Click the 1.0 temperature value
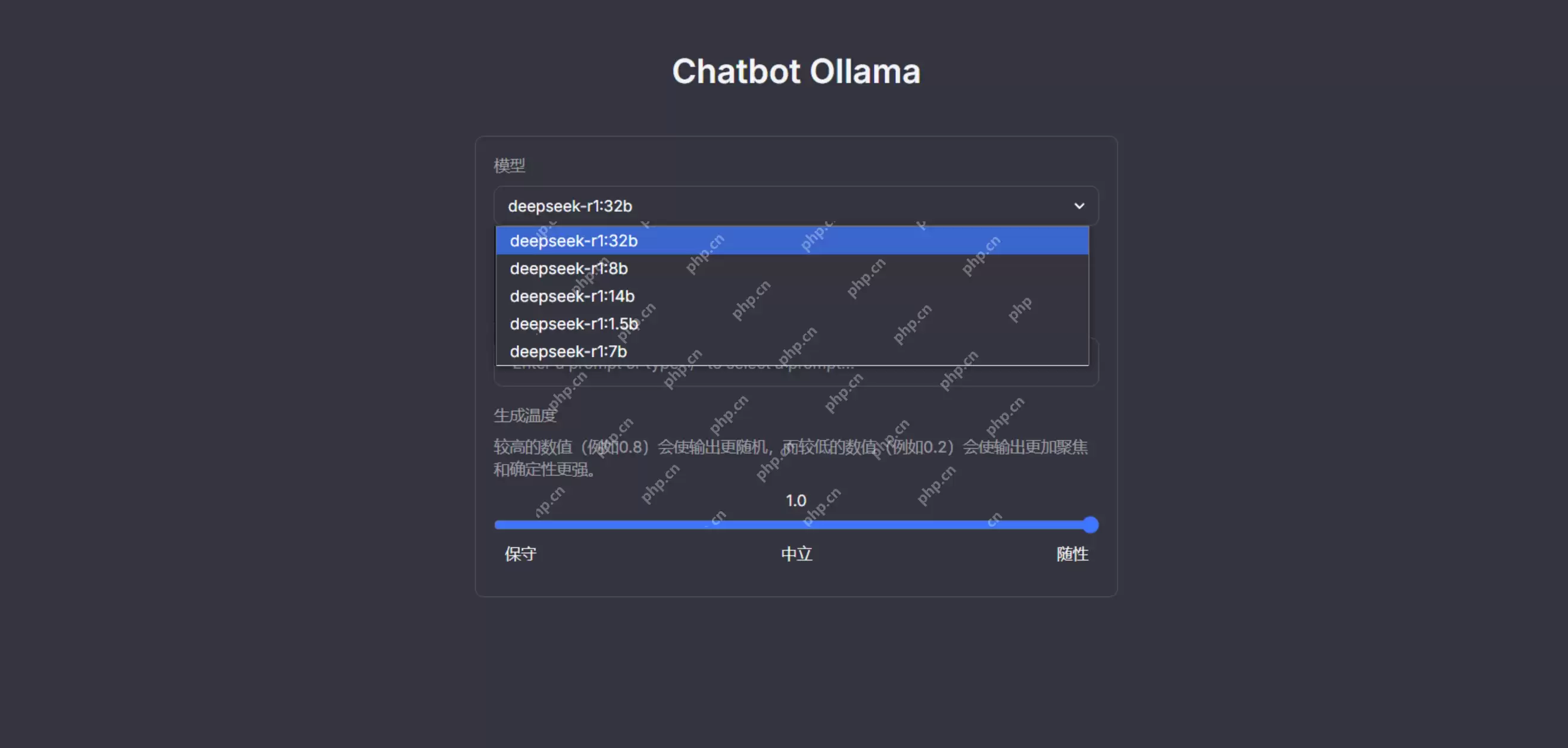 795,500
